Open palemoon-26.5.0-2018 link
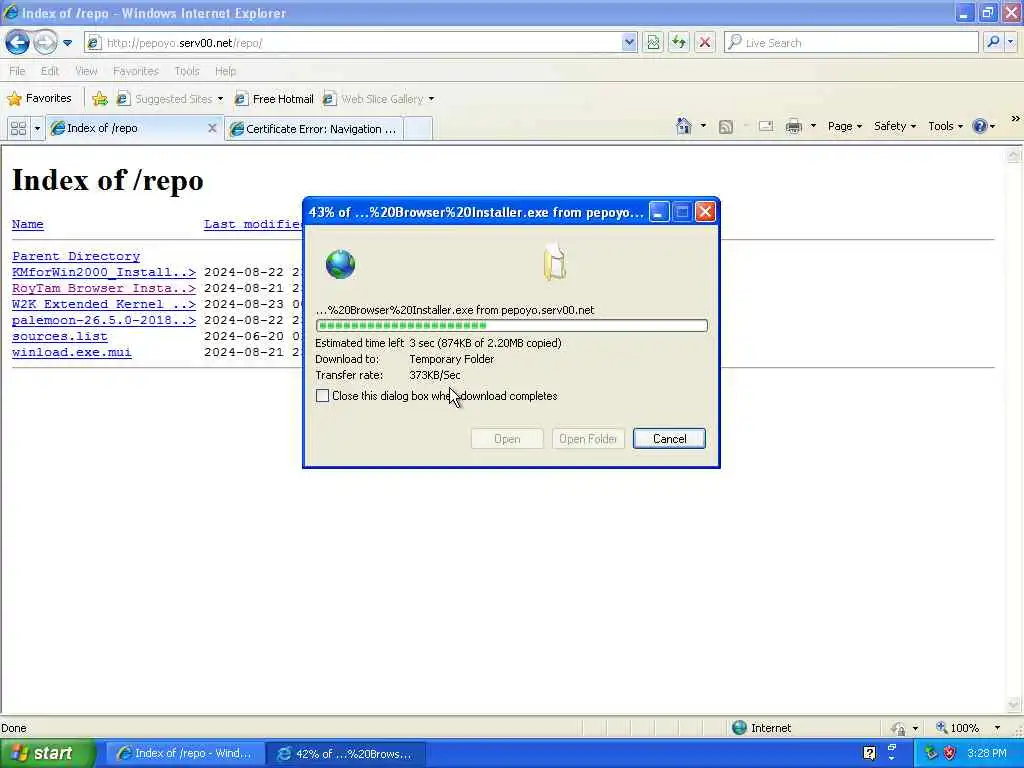Viewport: 1024px width, 768px height. point(104,320)
